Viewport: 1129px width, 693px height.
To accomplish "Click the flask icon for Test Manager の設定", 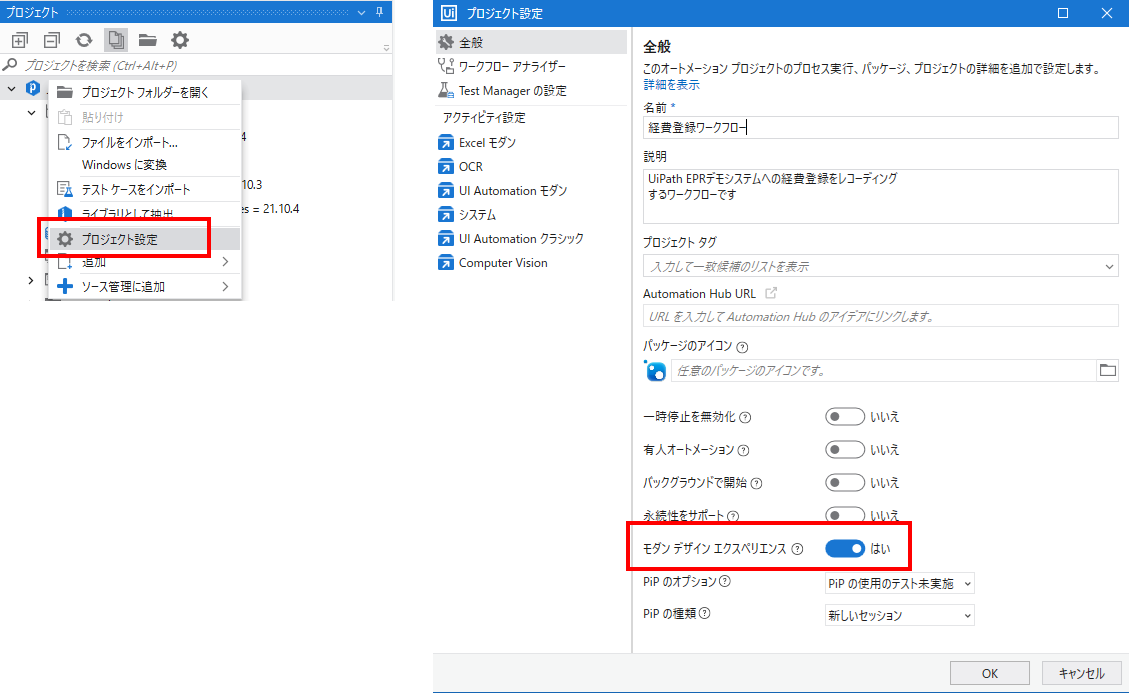I will [x=446, y=91].
